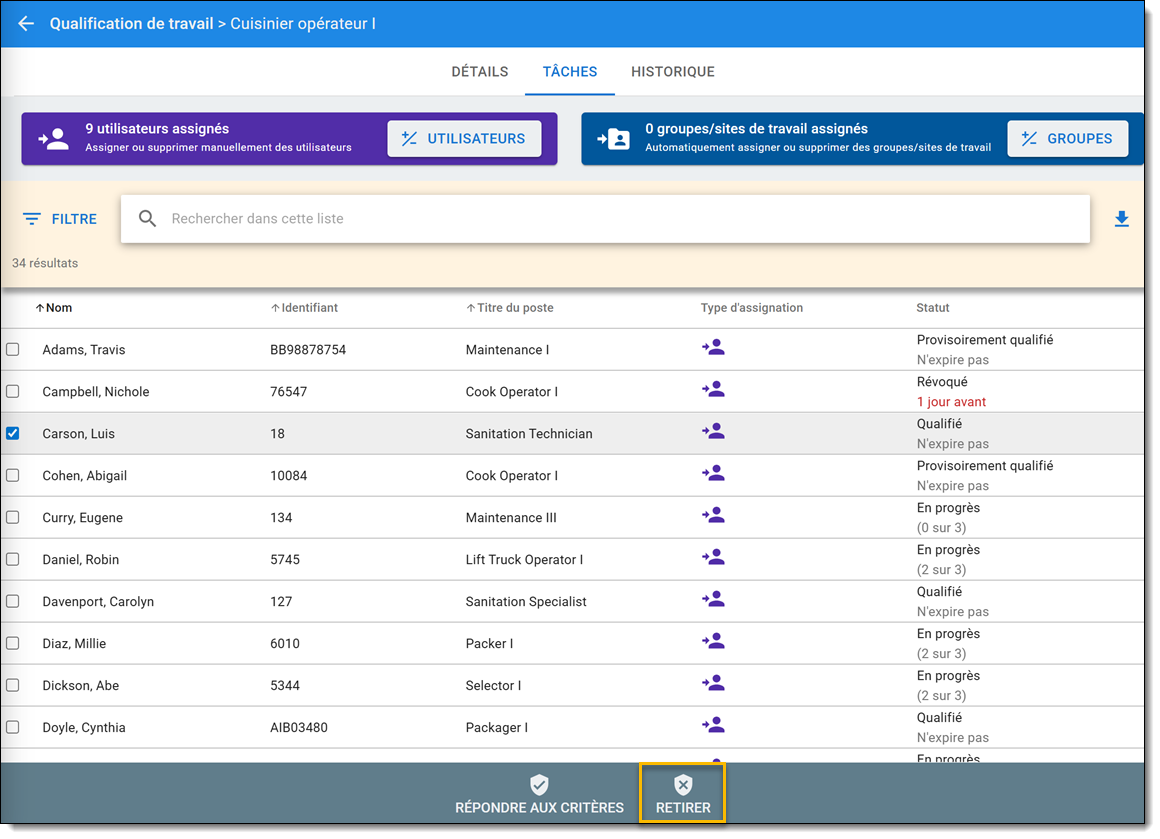This screenshot has width=1160, height=839.
Task: Click assignment type icon for Doyle, Cynthia
Action: 713,726
